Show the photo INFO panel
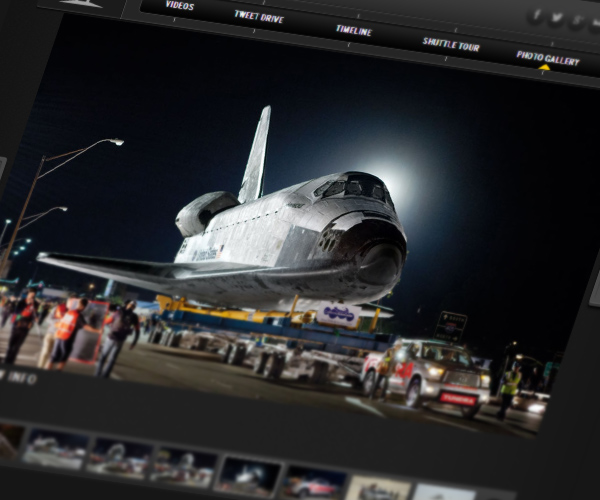Screen dimensions: 600x500 click(x=22, y=378)
